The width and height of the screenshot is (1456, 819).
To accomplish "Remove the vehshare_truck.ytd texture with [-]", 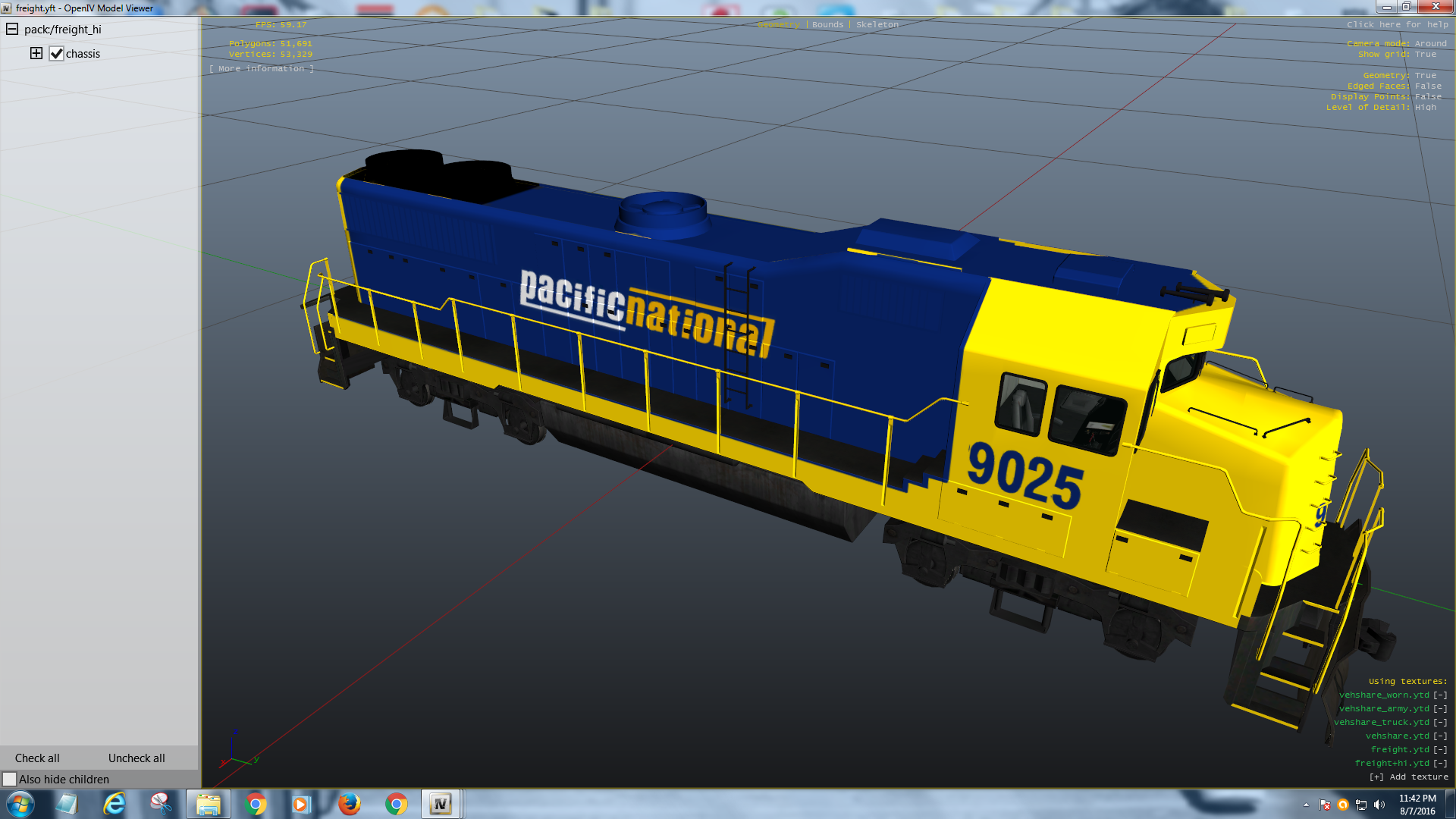I will (x=1439, y=723).
